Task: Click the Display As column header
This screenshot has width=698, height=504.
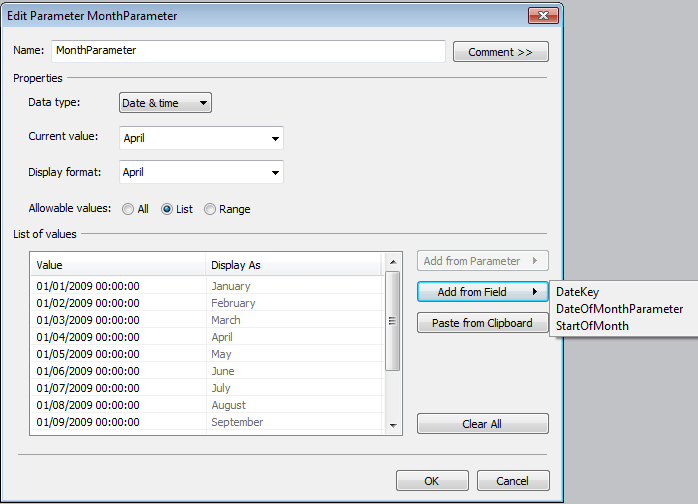Action: coord(293,265)
